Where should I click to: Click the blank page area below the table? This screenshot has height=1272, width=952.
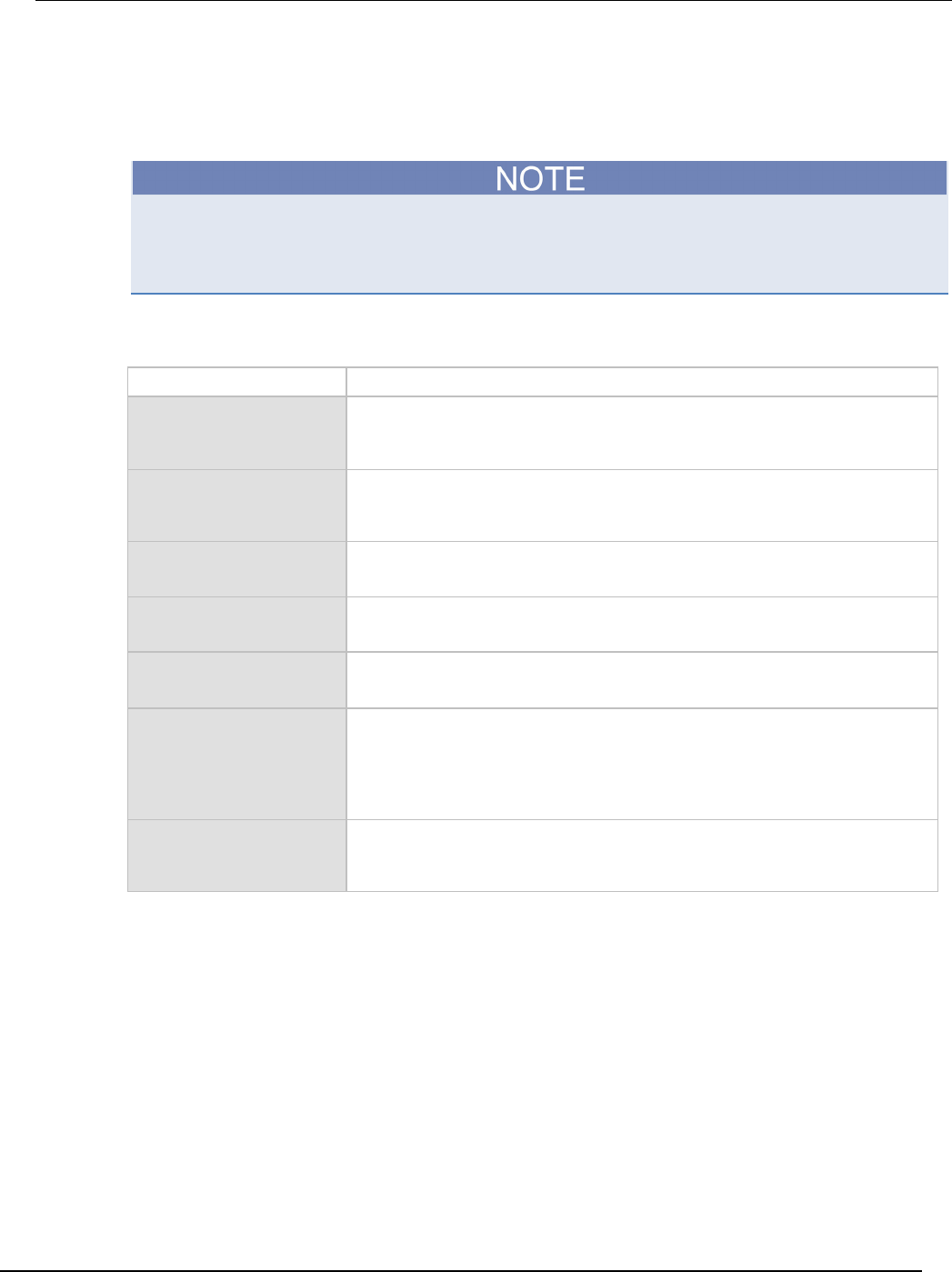pyautogui.click(x=540, y=1046)
